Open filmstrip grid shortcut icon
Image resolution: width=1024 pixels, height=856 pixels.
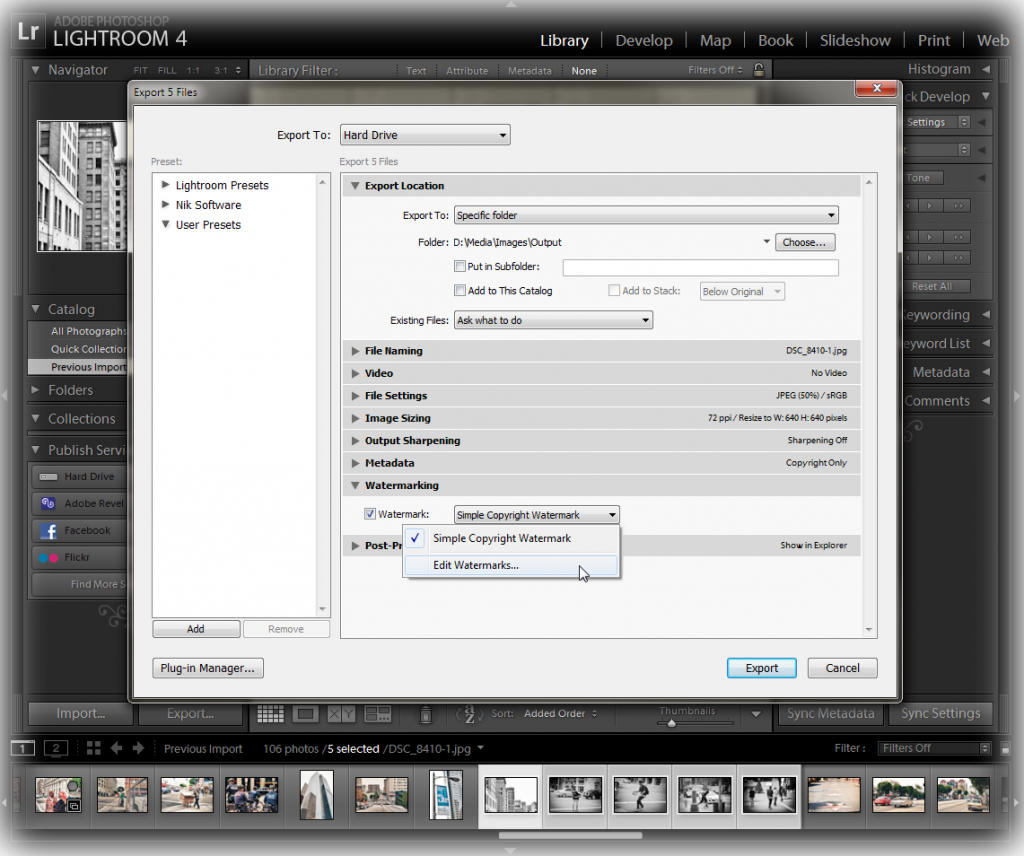click(93, 748)
